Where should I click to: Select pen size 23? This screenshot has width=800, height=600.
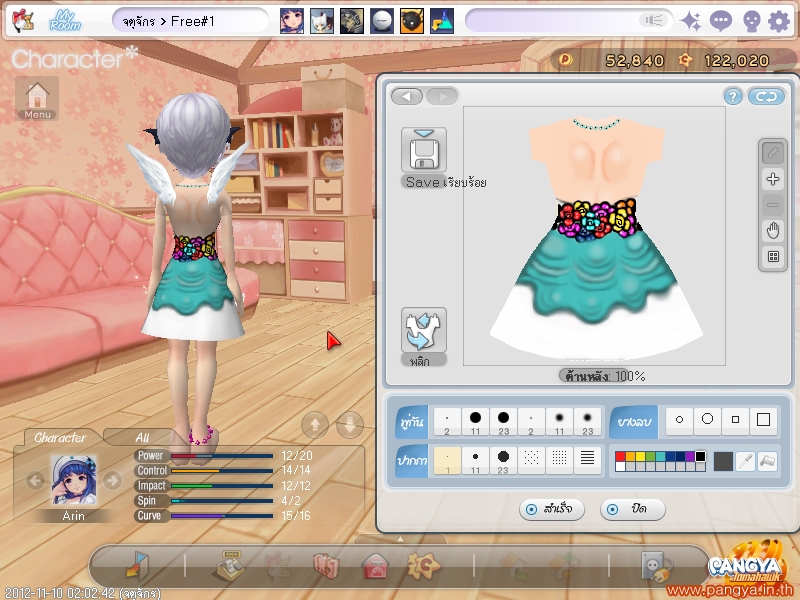(503, 460)
